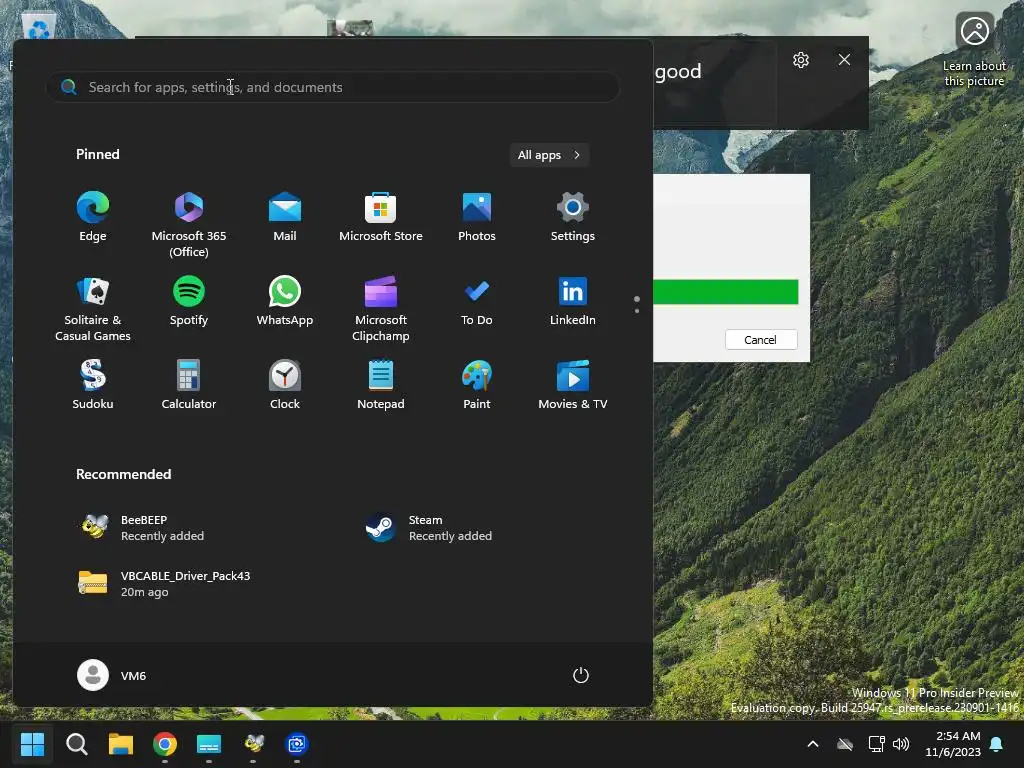Show hidden system tray icons
This screenshot has height=768, width=1024.
(x=813, y=744)
